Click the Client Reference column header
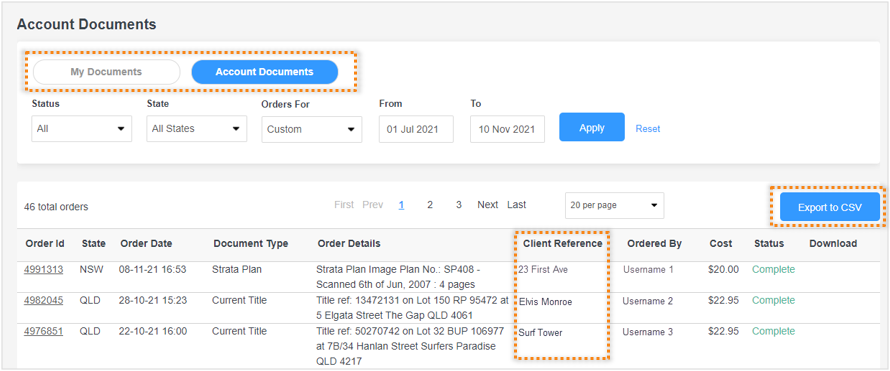Viewport: 890px width, 371px height. click(x=562, y=243)
